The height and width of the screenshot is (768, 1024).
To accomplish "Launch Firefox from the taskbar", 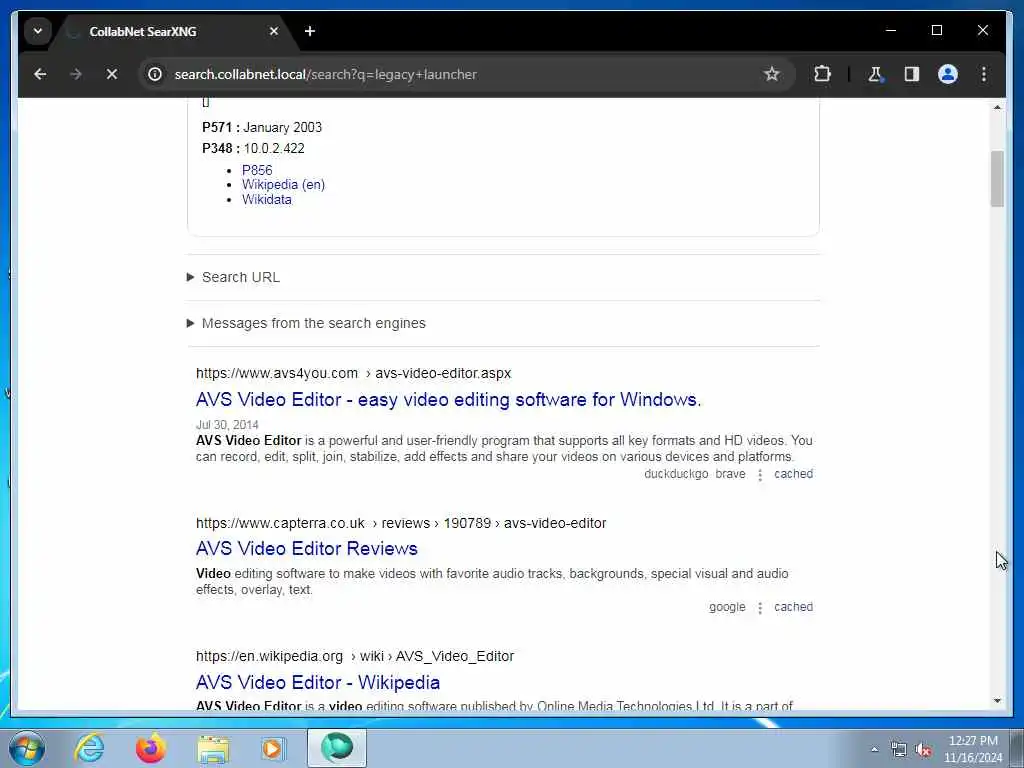I will point(151,748).
